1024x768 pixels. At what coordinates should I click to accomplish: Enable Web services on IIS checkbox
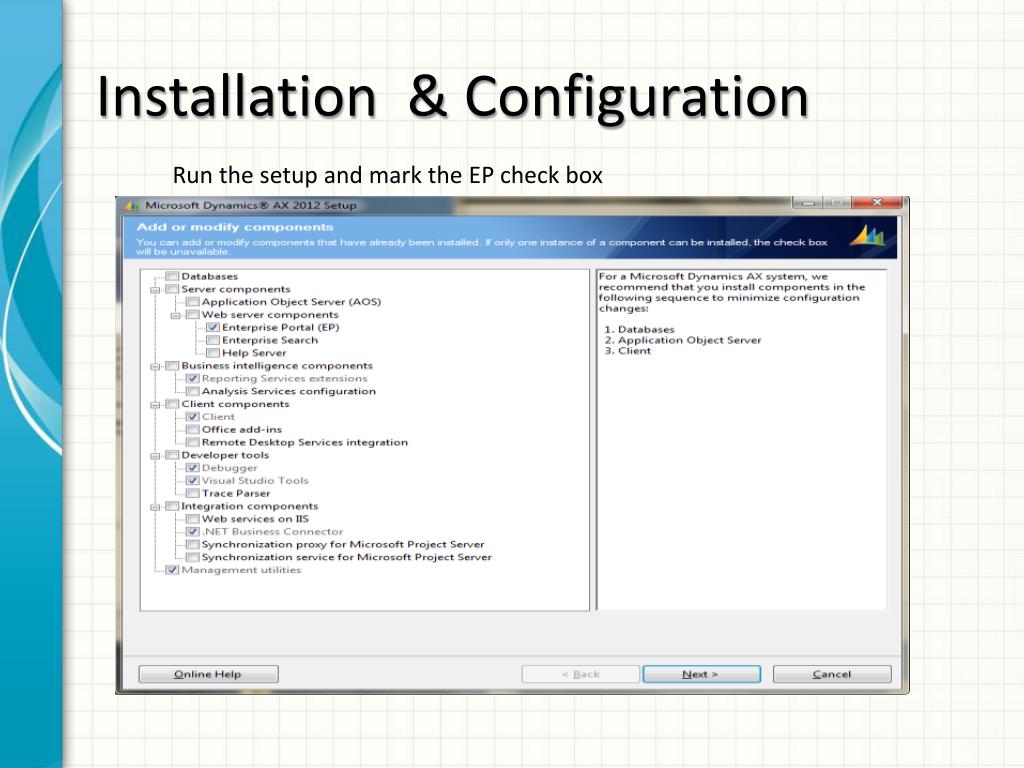click(193, 519)
